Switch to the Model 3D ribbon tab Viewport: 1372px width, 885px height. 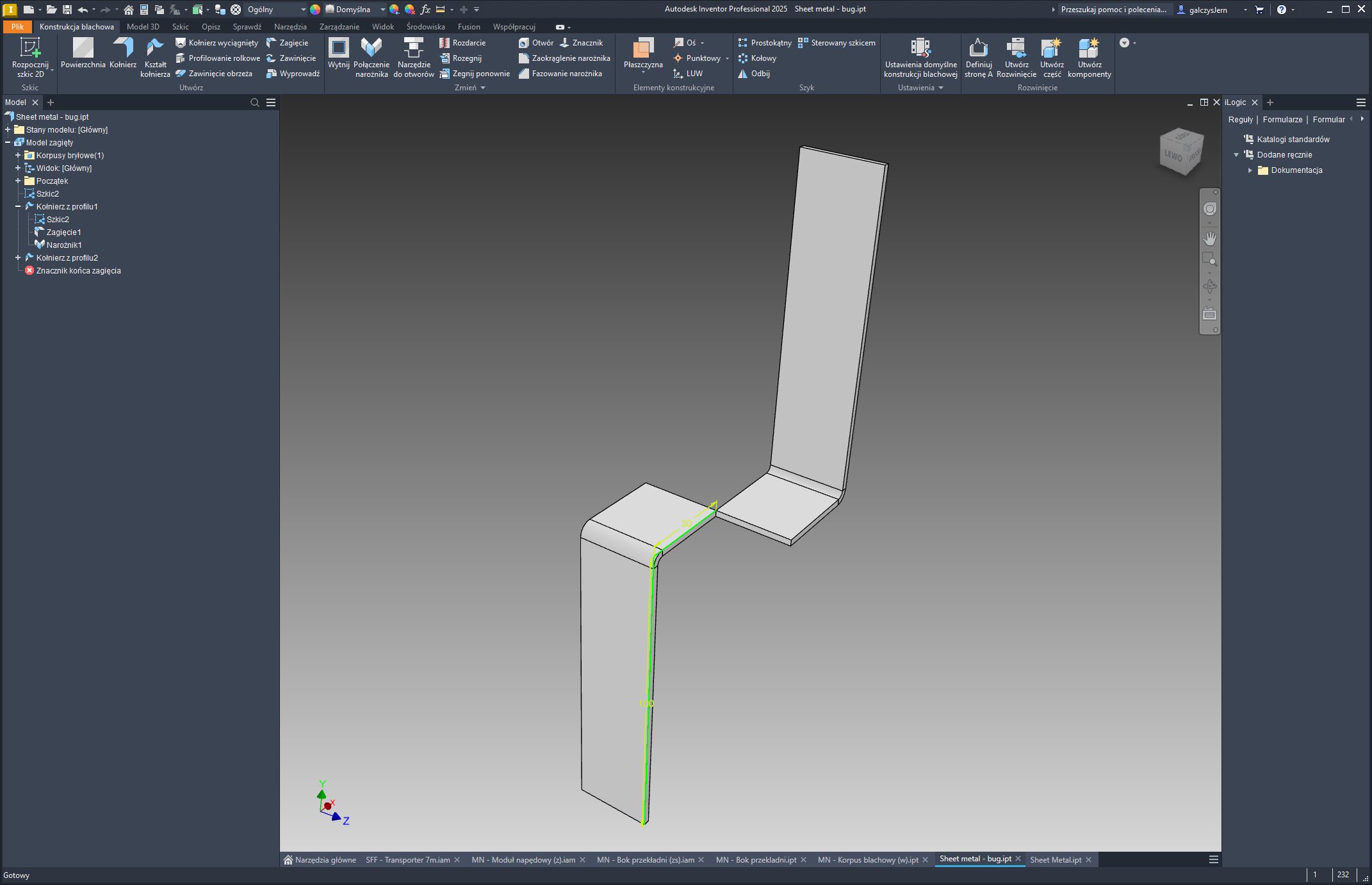point(143,27)
